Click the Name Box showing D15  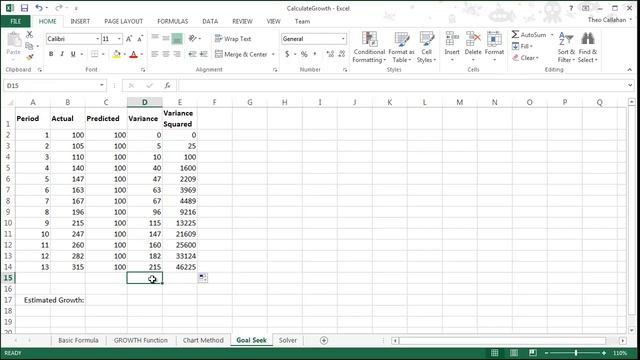(55, 85)
